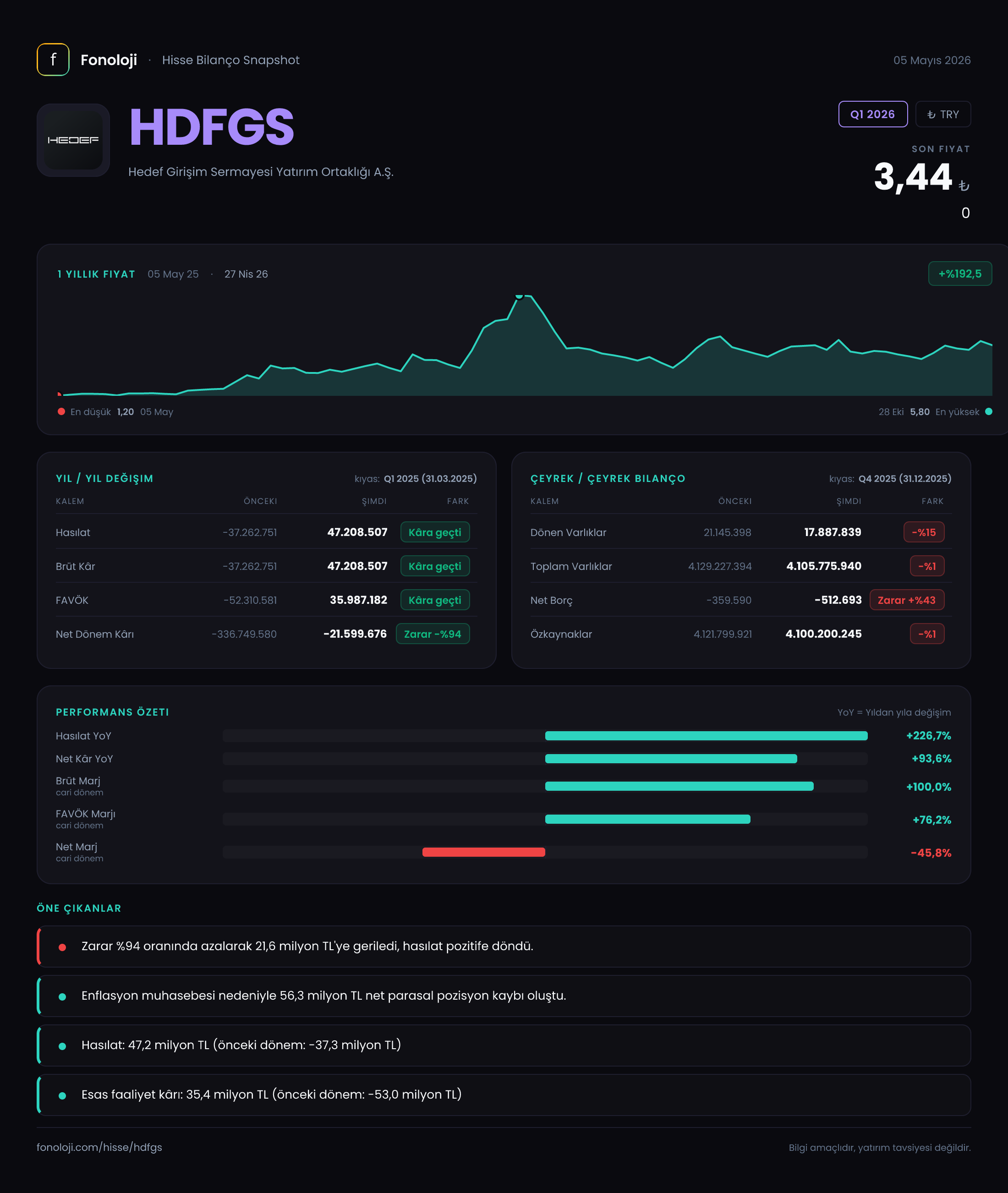Click the '05 Mayıs 2026' date text
Image resolution: width=1008 pixels, height=1193 pixels.
point(931,60)
